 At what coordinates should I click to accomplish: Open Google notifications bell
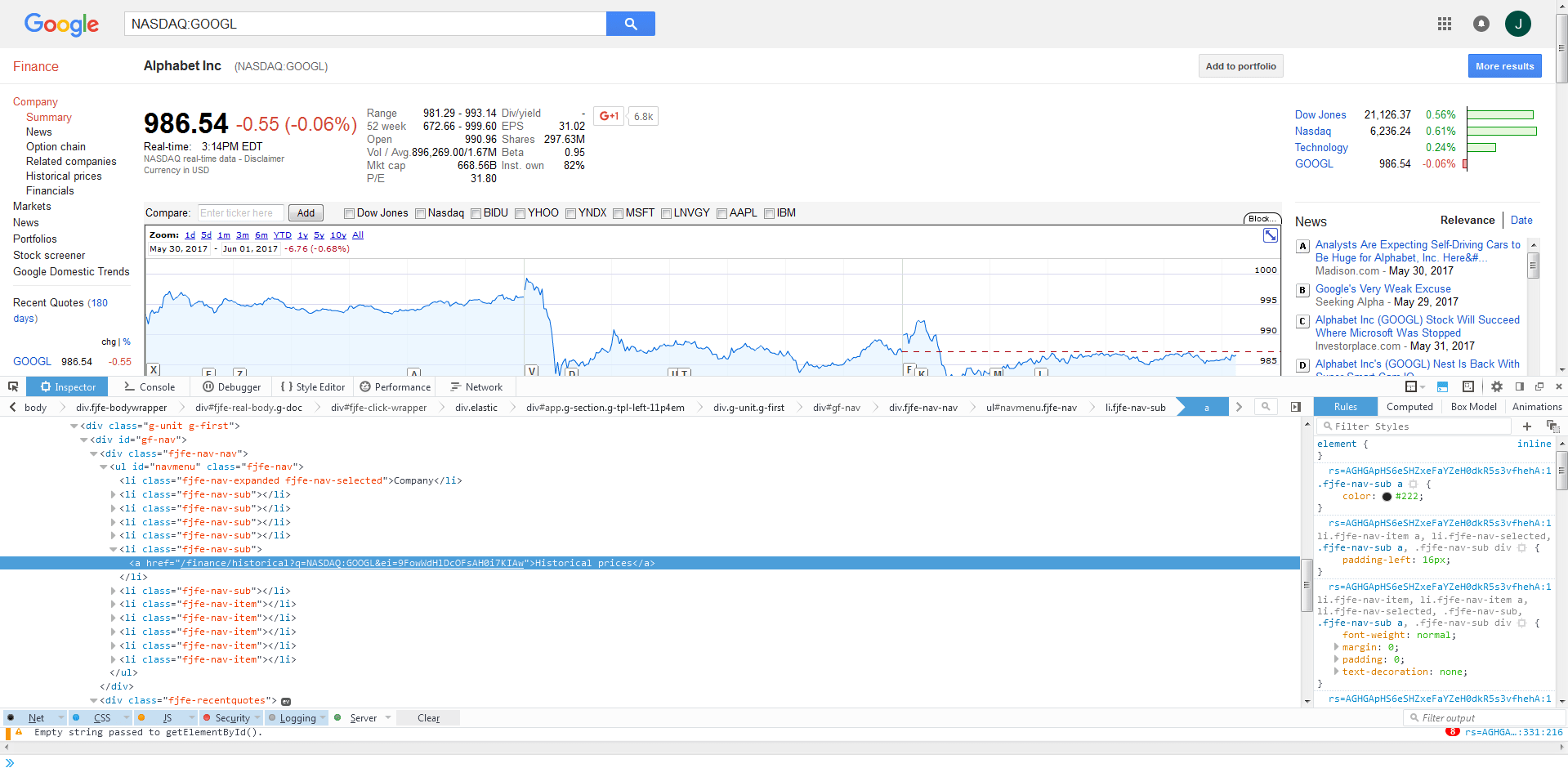(x=1481, y=24)
